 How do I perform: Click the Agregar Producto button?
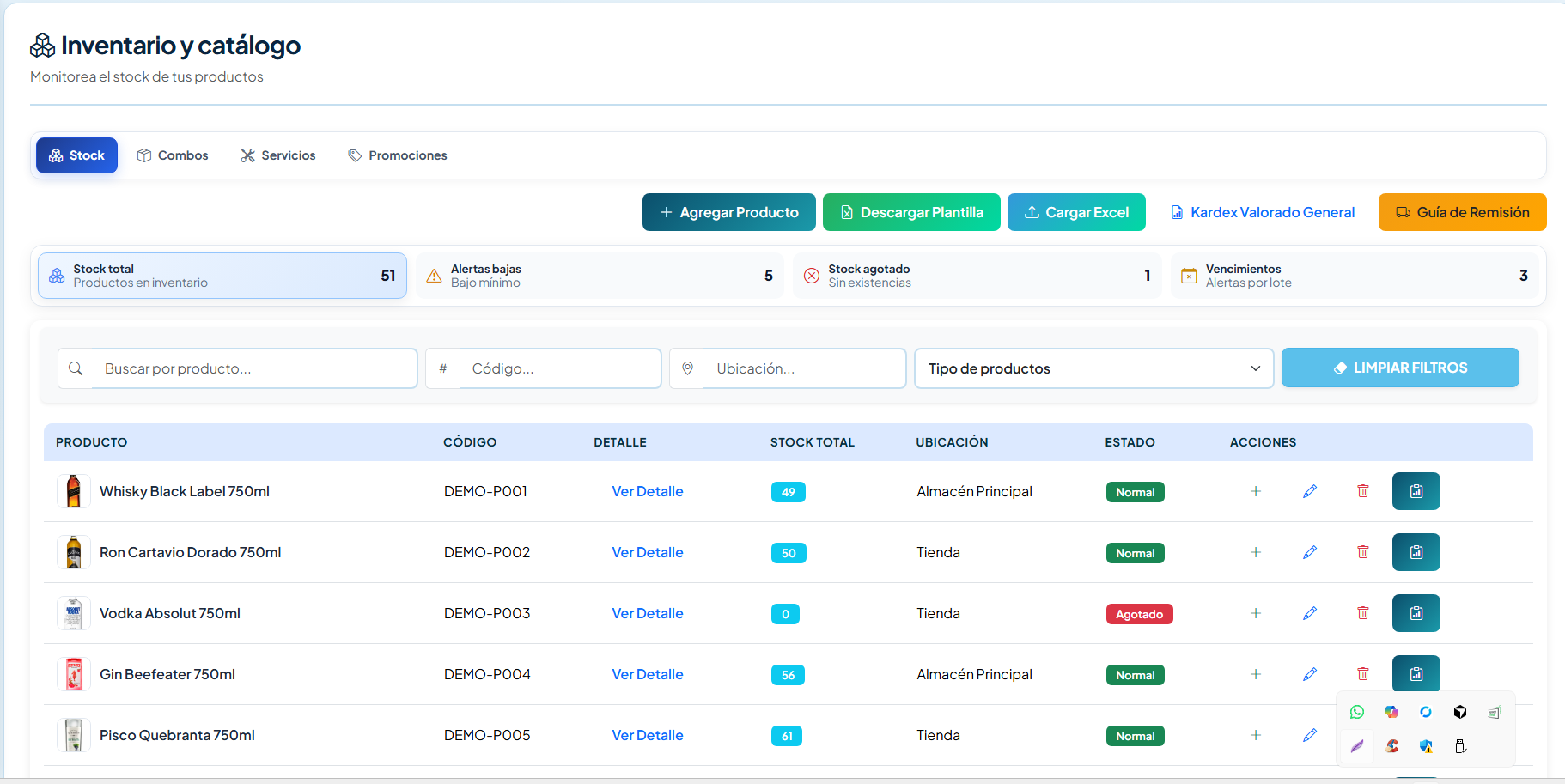729,212
